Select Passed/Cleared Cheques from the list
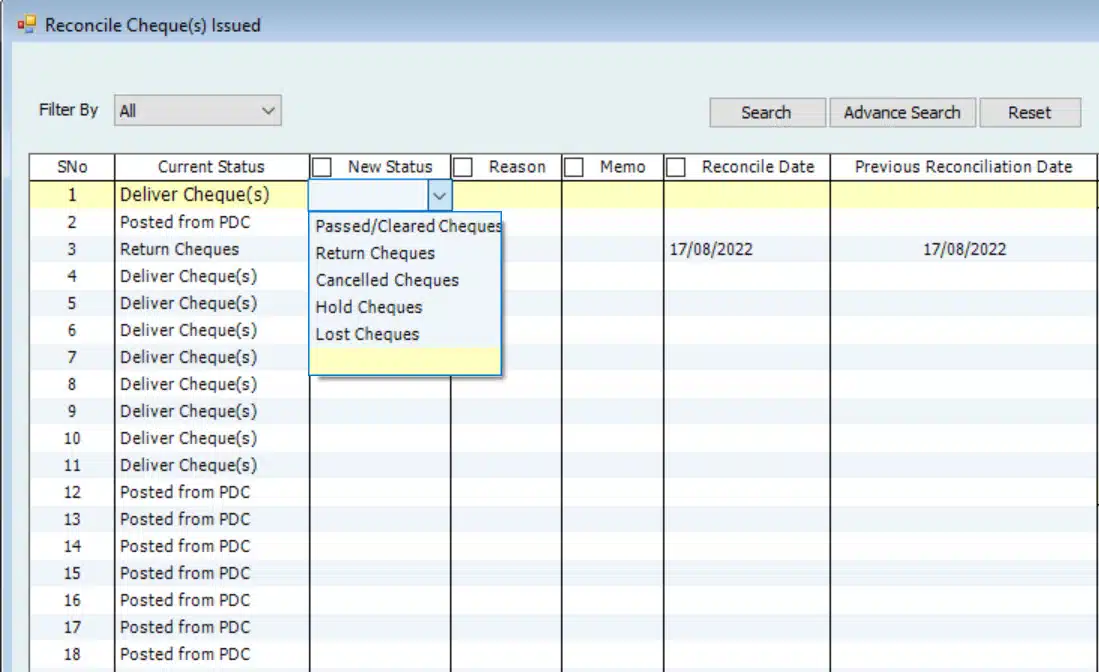This screenshot has height=672, width=1099. coord(405,226)
